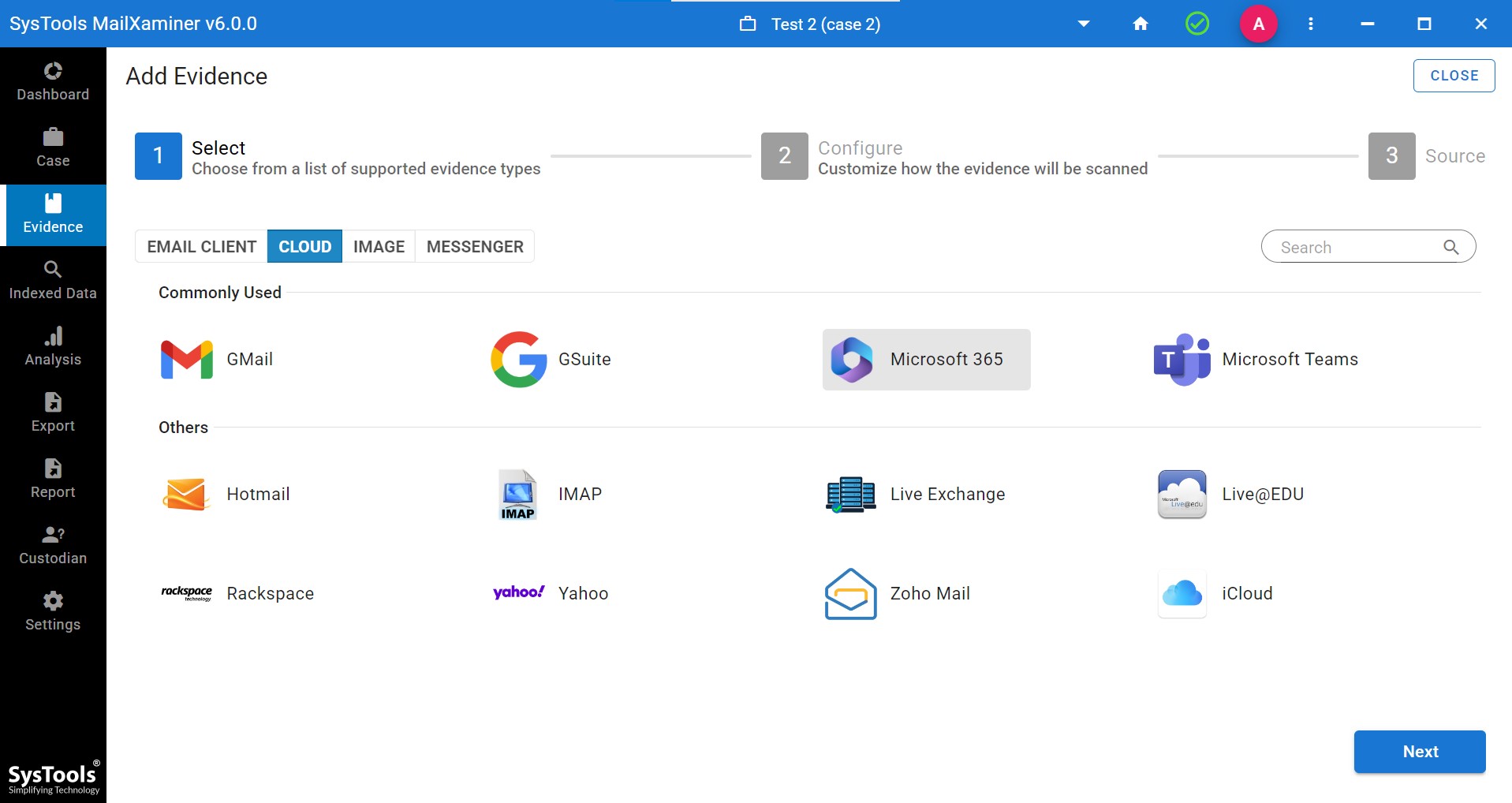Image resolution: width=1512 pixels, height=803 pixels.
Task: Pick the iCloud cloud icon
Action: point(1182,594)
